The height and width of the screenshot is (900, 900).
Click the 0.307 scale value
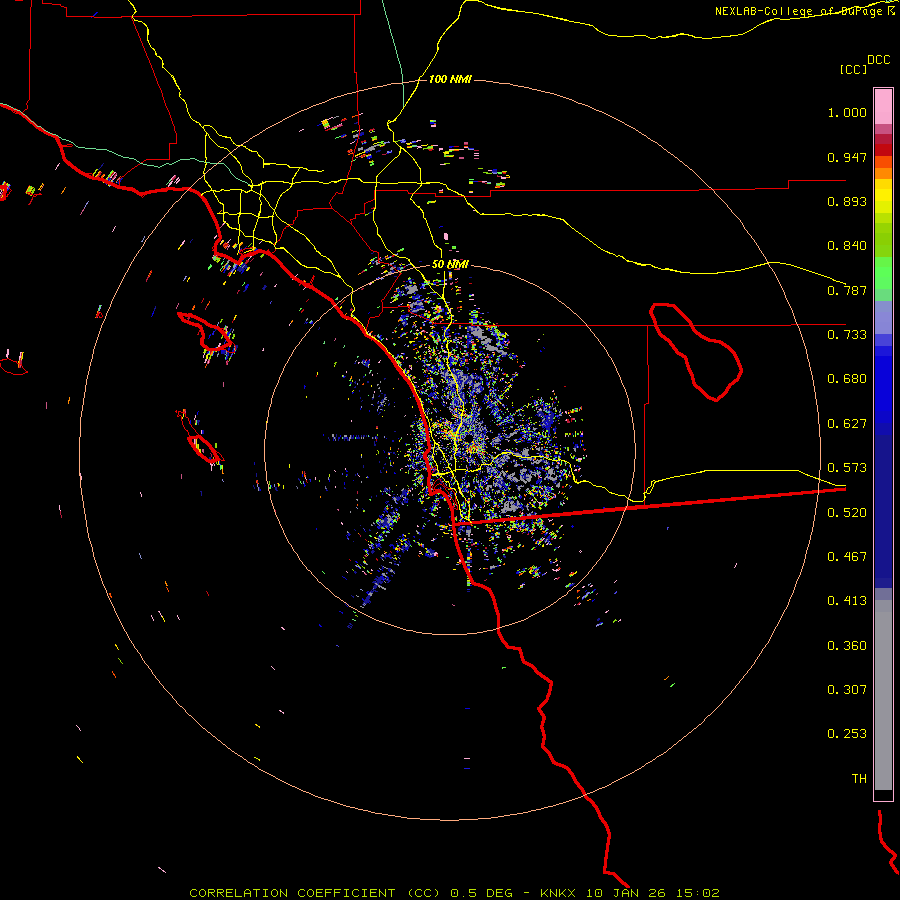point(847,690)
